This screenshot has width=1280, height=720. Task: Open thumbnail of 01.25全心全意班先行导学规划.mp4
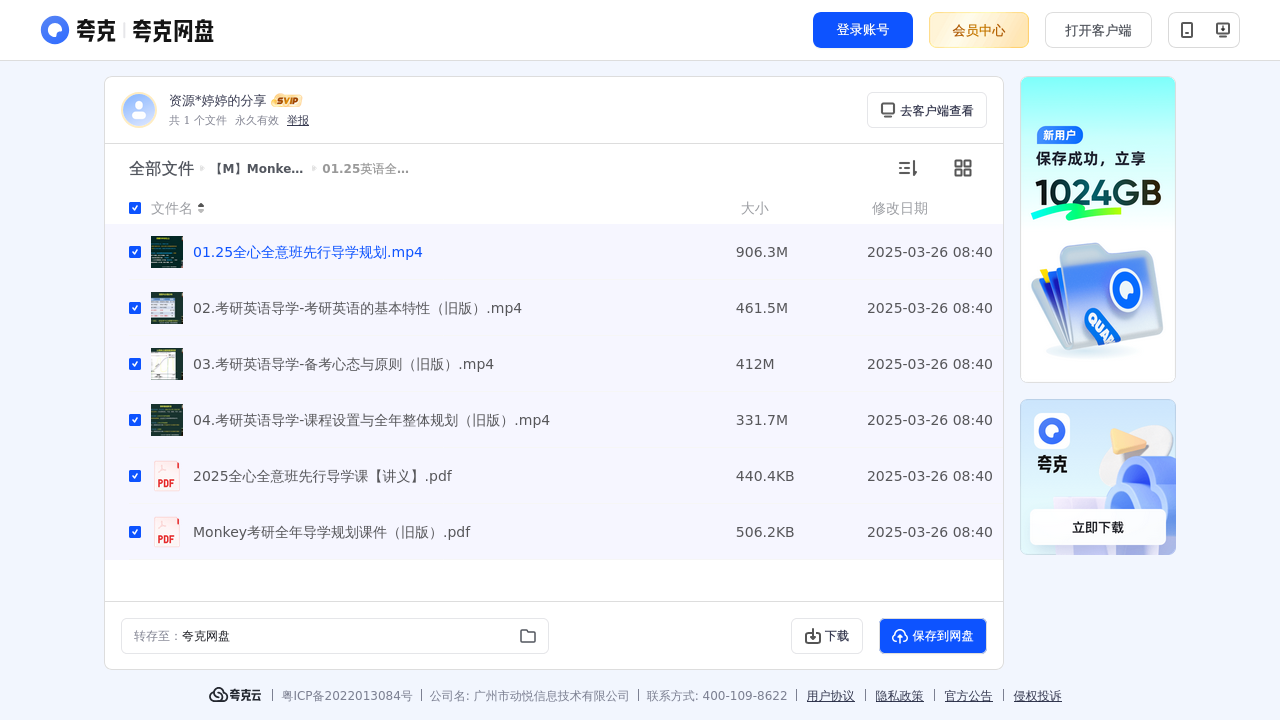point(167,252)
